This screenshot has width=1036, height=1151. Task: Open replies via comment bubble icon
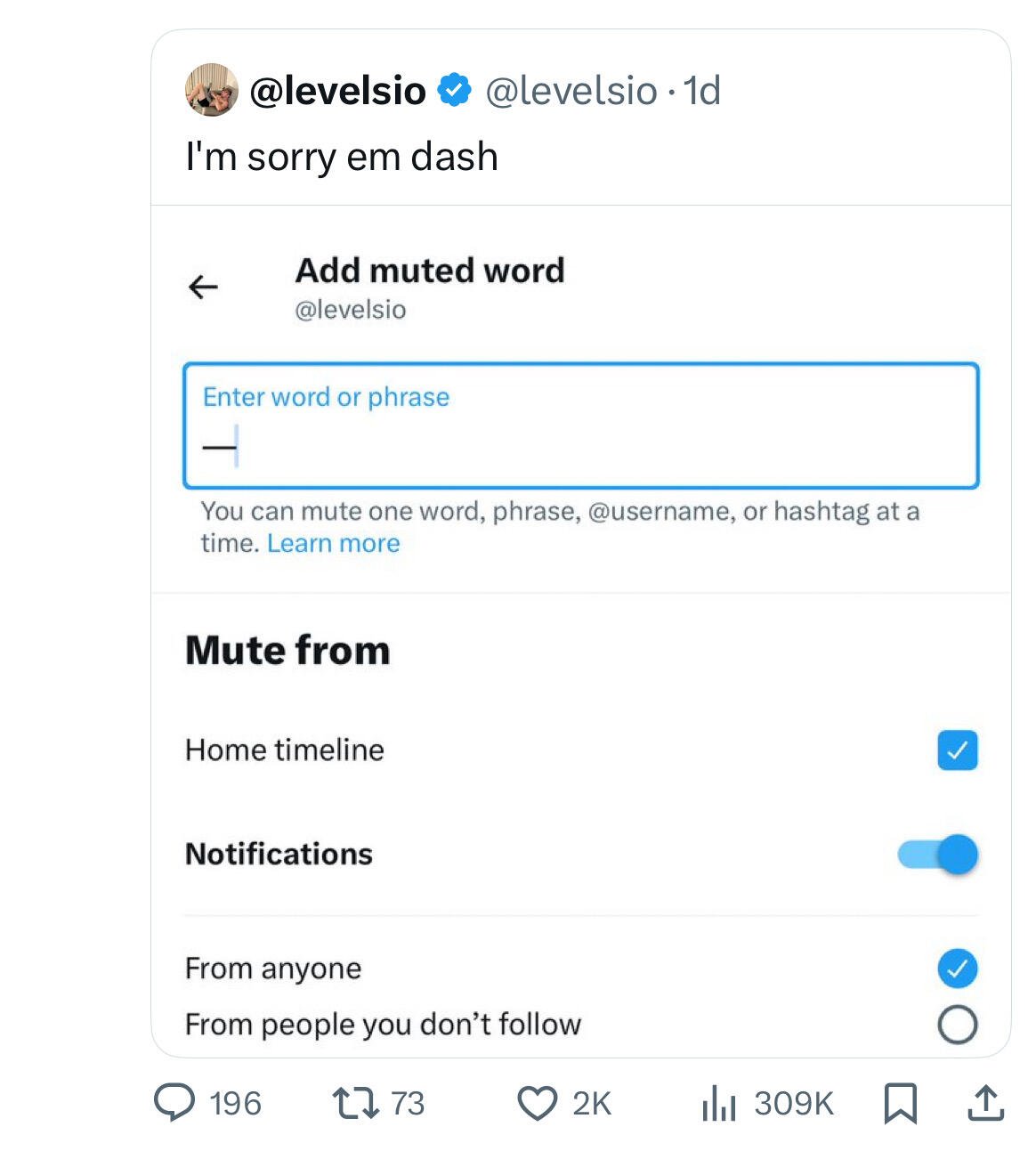(x=174, y=1103)
